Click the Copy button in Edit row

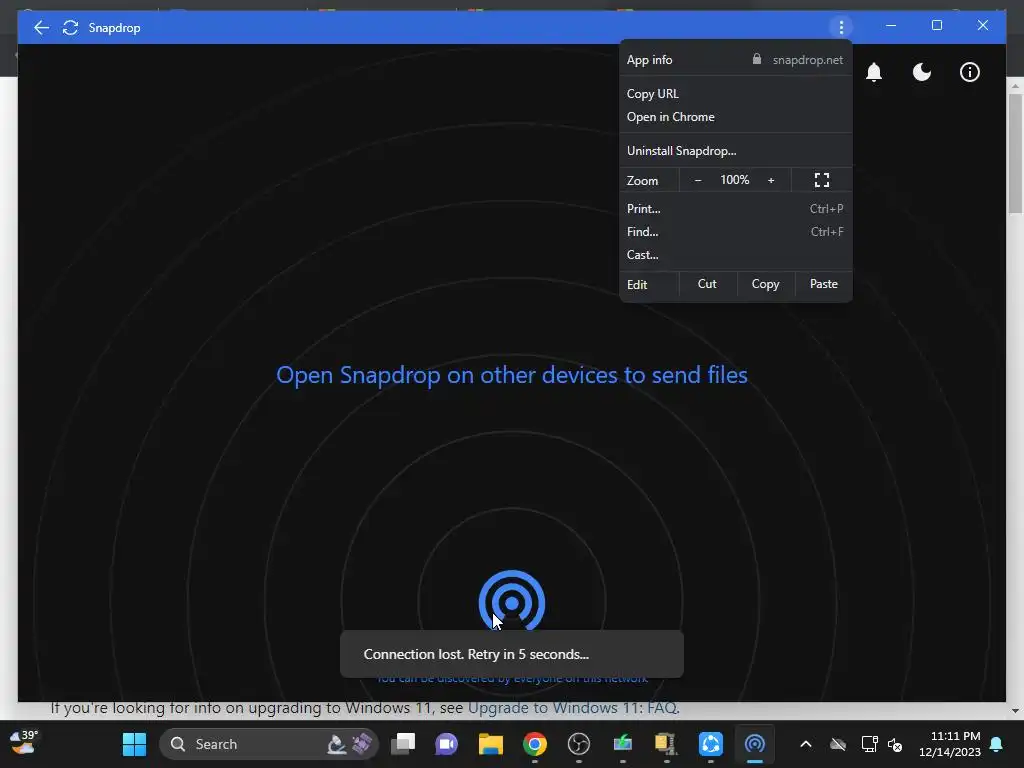pos(765,284)
